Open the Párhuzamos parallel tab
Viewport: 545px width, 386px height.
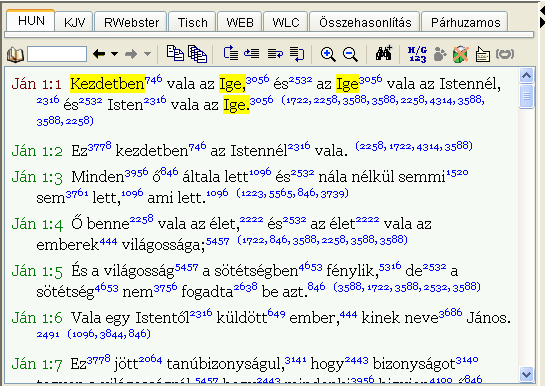(465, 22)
